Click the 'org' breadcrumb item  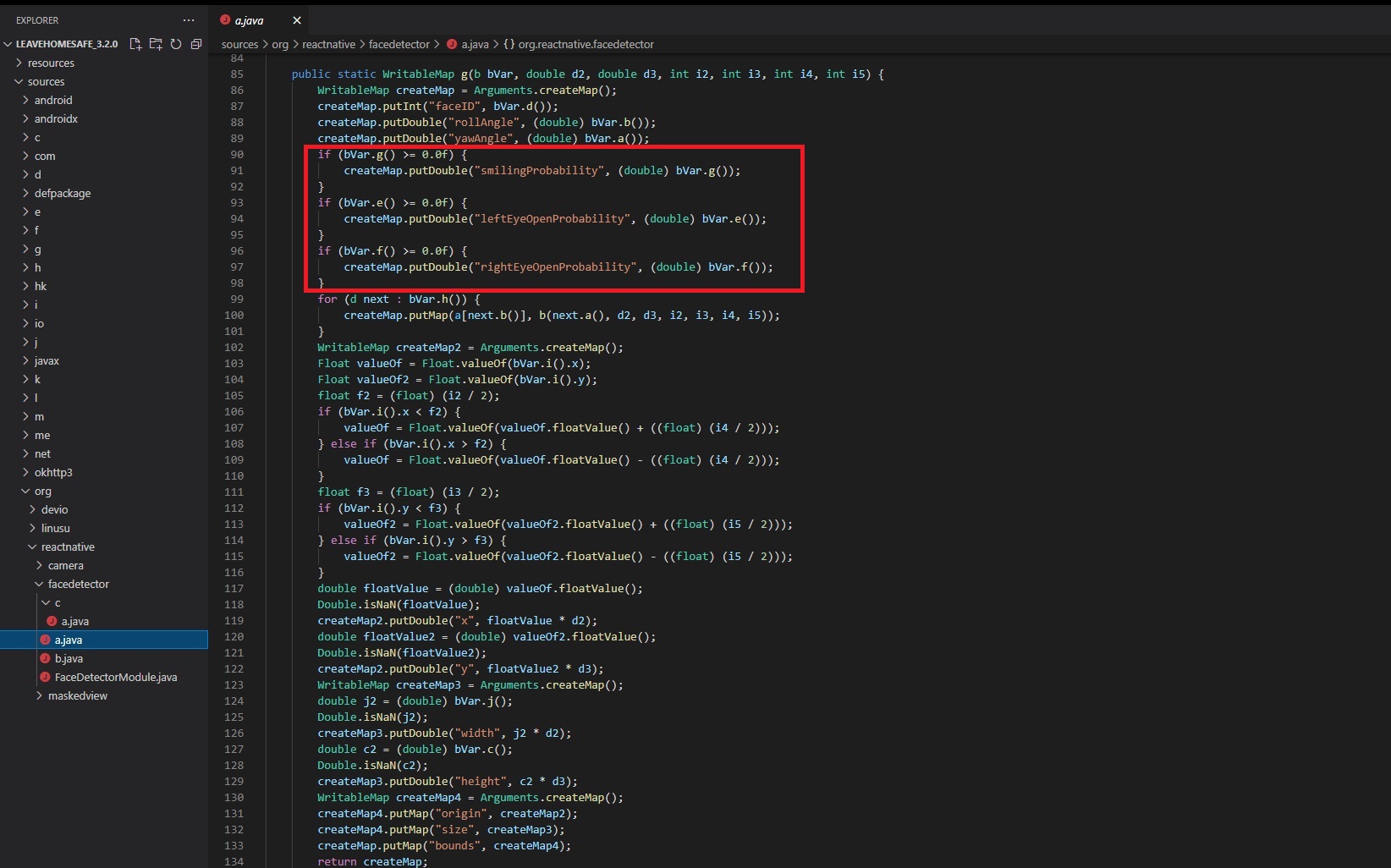(x=280, y=44)
